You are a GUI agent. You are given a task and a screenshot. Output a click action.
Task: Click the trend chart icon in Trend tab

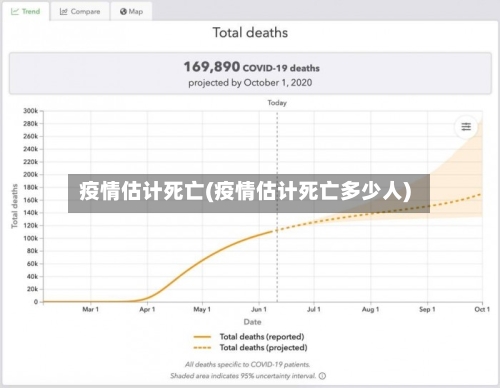tap(15, 11)
